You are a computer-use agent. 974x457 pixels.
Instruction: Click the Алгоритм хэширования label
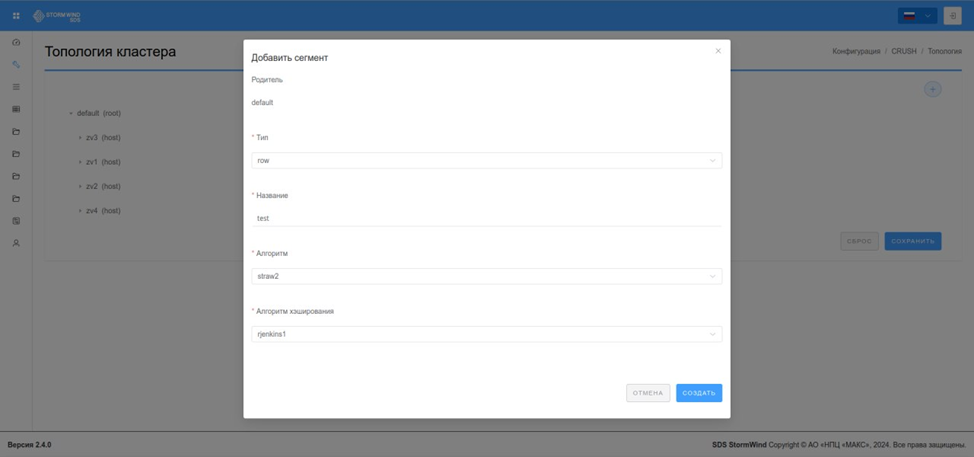click(295, 311)
